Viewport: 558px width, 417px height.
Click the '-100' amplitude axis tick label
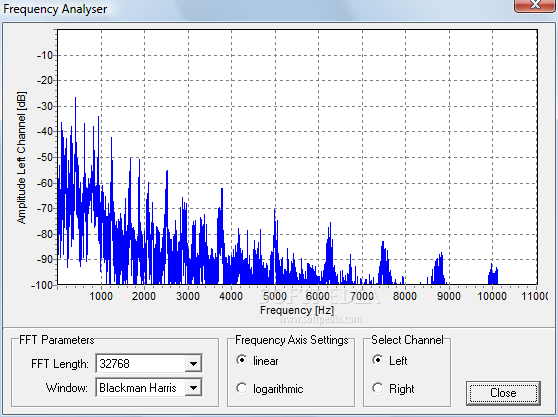43,285
